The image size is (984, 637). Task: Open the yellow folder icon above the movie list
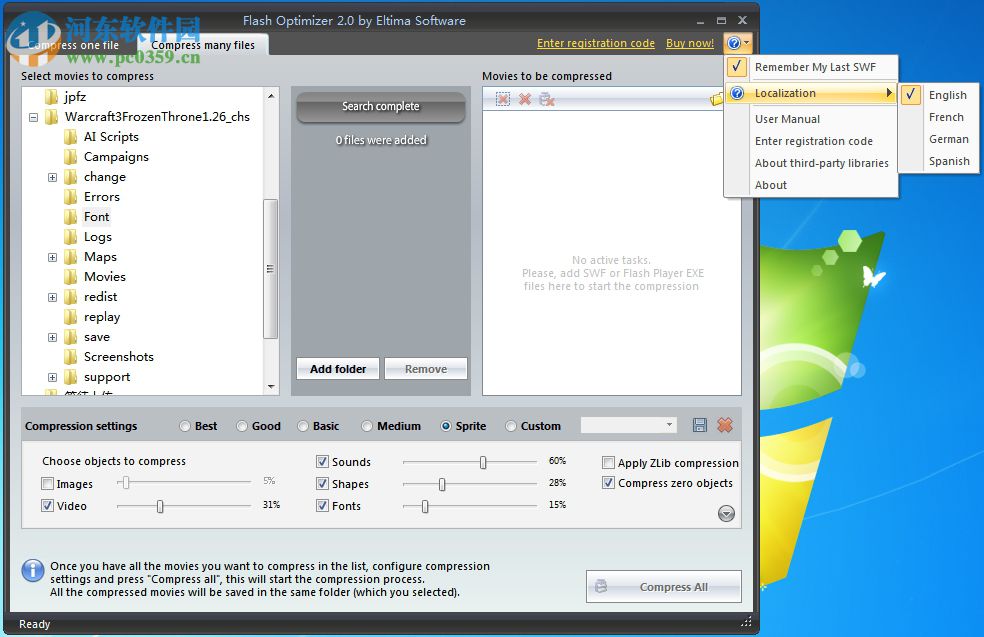point(718,99)
